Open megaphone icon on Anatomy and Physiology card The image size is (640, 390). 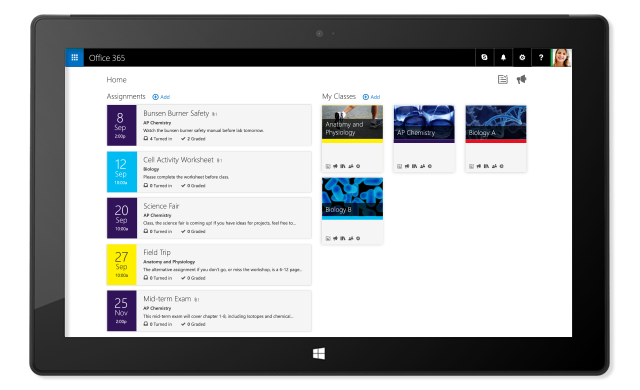point(336,166)
